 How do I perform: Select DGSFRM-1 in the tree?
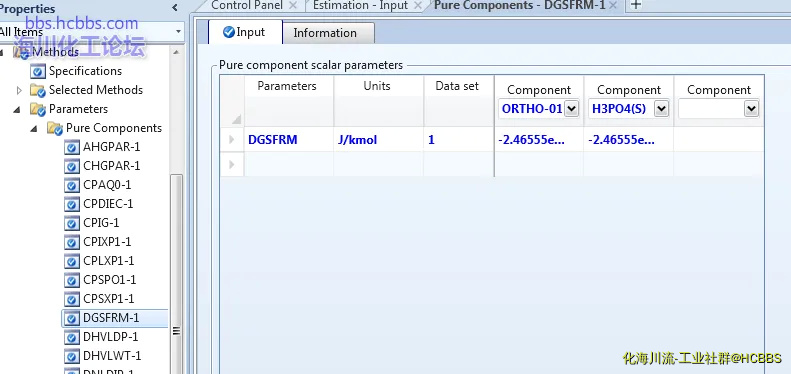click(x=111, y=318)
